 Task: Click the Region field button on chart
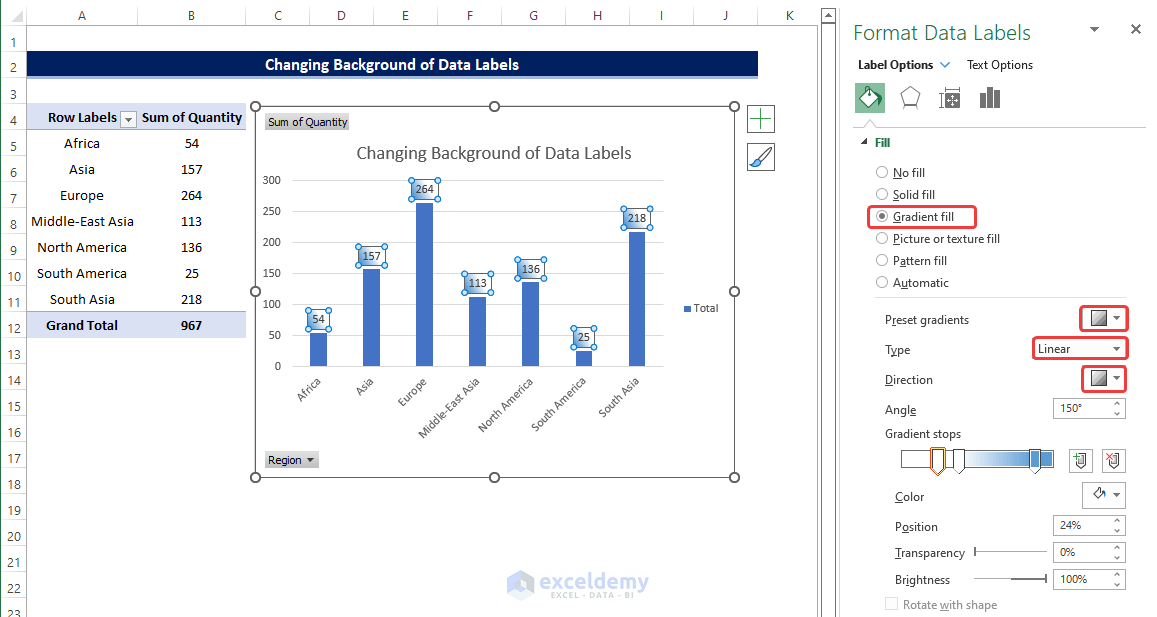pyautogui.click(x=291, y=460)
